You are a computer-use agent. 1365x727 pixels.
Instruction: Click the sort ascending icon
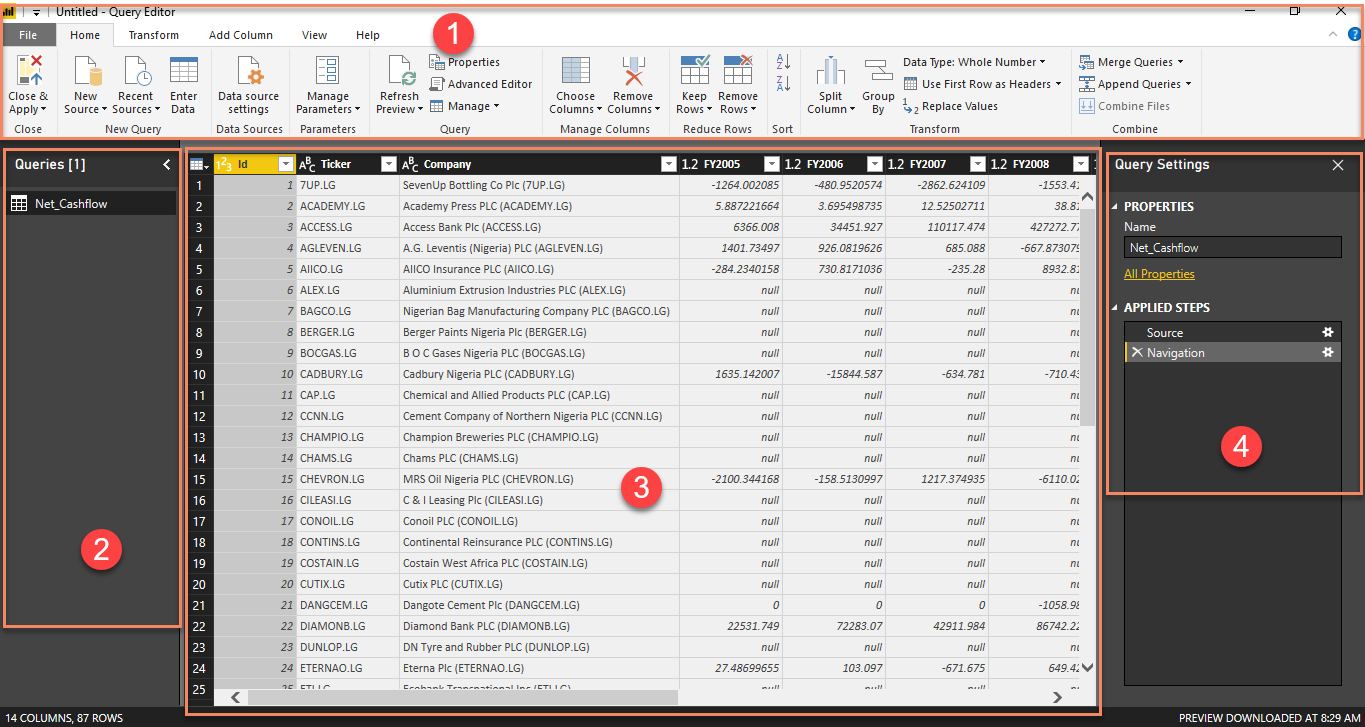click(781, 61)
